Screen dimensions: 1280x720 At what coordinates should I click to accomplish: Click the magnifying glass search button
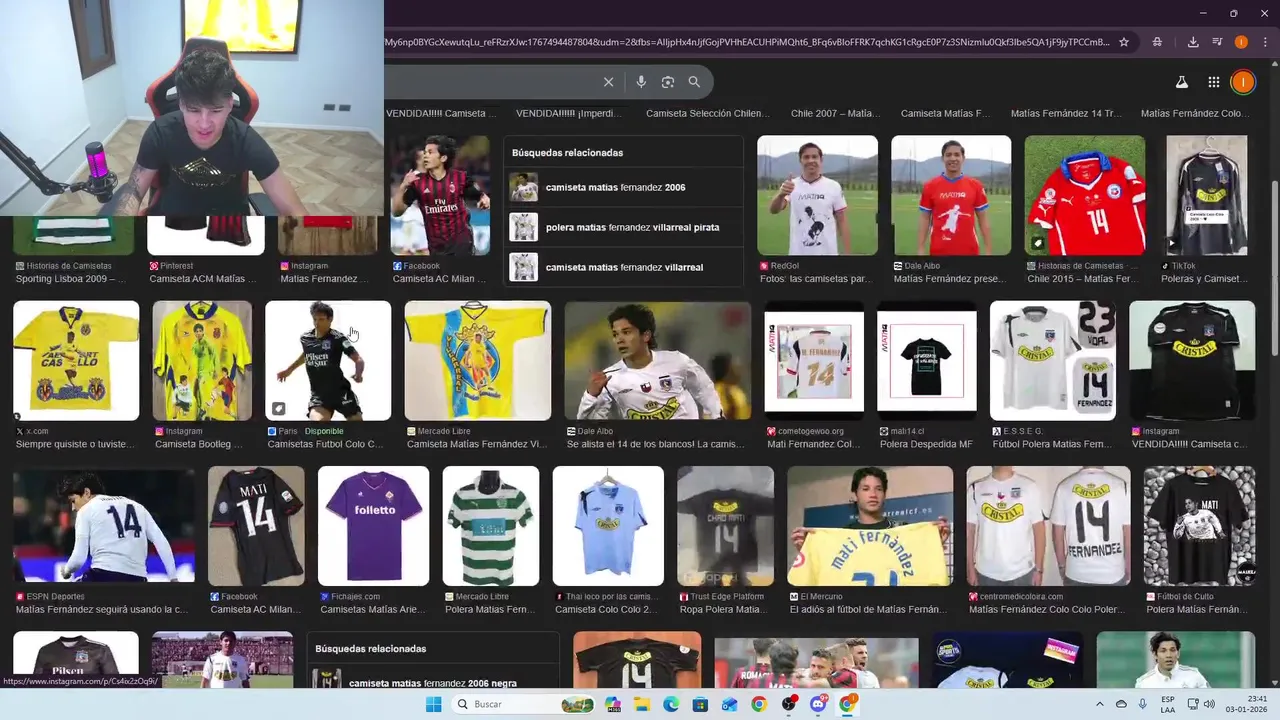[x=694, y=82]
